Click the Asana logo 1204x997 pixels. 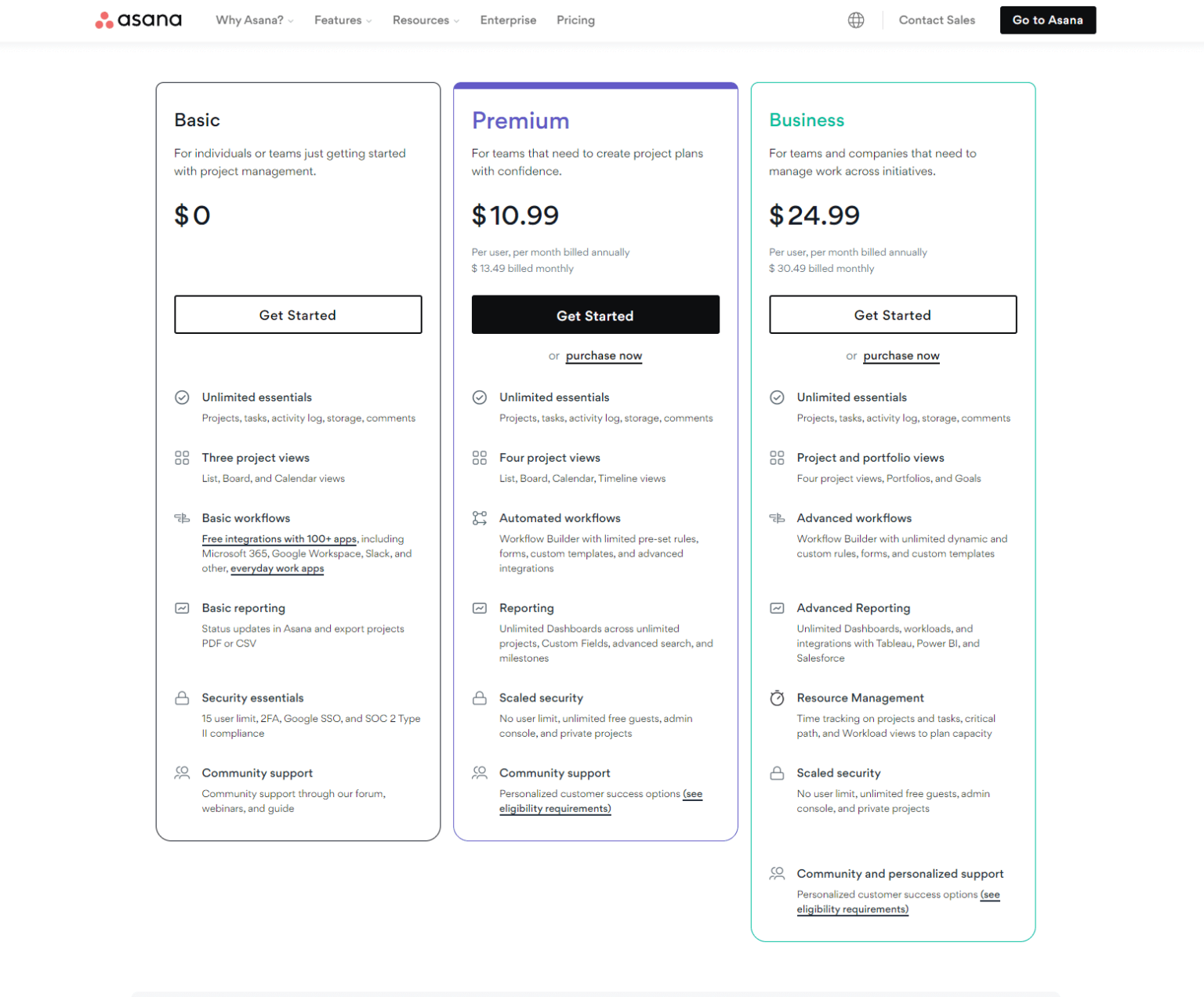click(138, 20)
